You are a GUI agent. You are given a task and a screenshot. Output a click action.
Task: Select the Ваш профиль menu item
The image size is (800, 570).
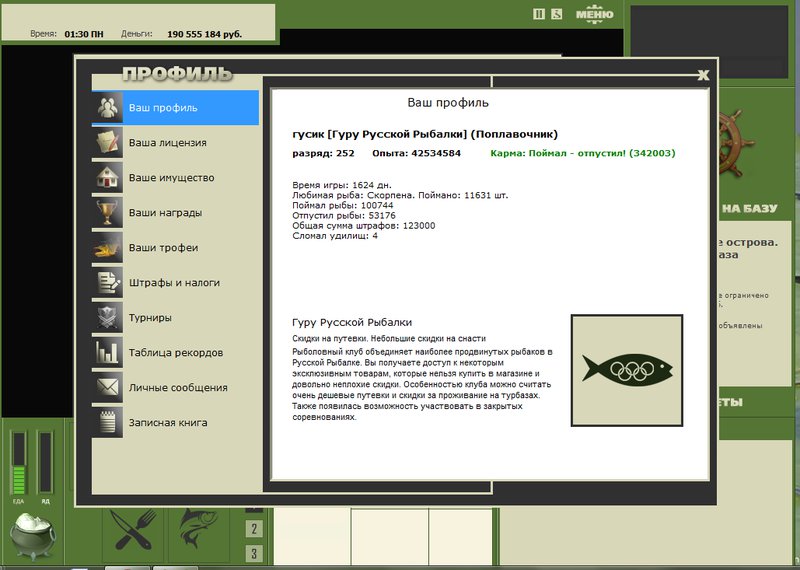(x=175, y=108)
